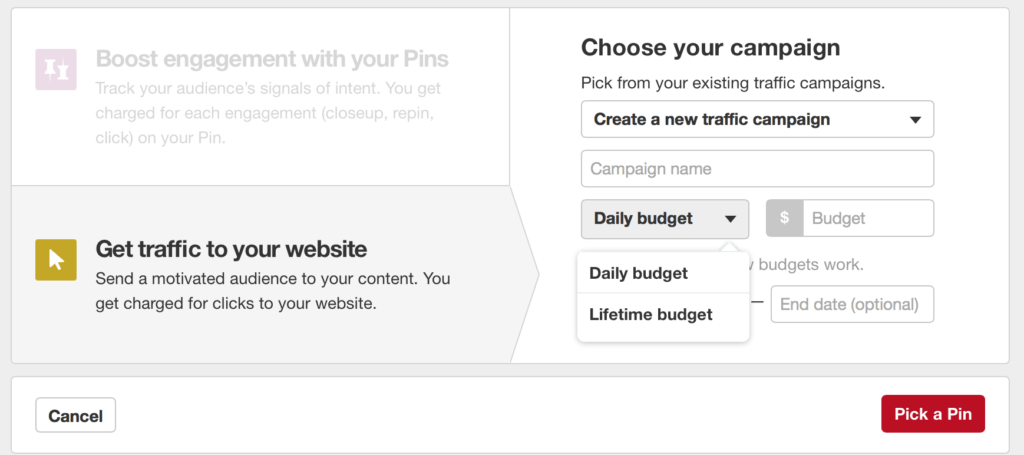1024x455 pixels.
Task: Click the engagement charge description text
Action: [x=268, y=114]
